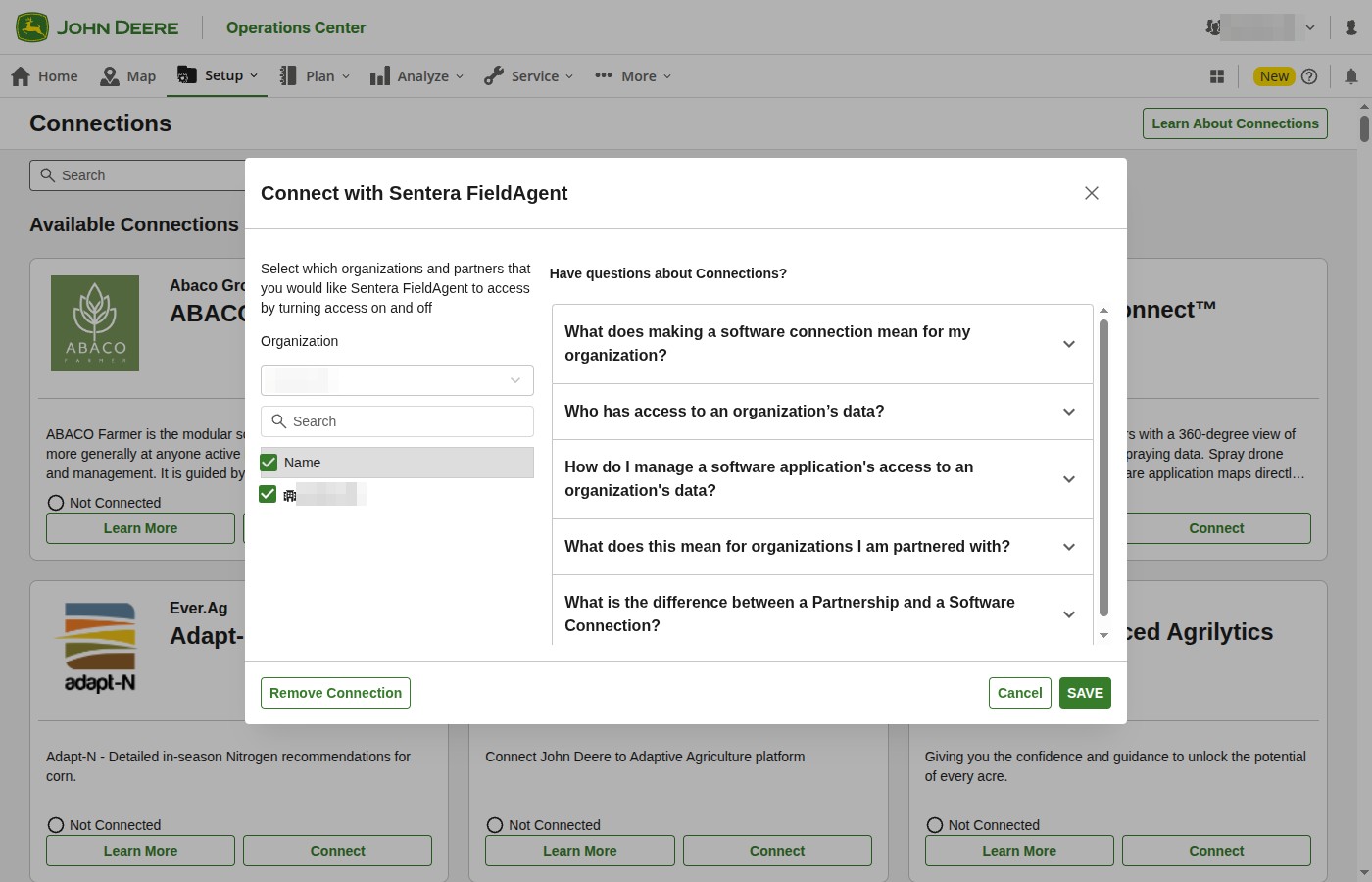Click the John Deere leaping deer logo
This screenshot has width=1372, height=882.
[x=32, y=27]
